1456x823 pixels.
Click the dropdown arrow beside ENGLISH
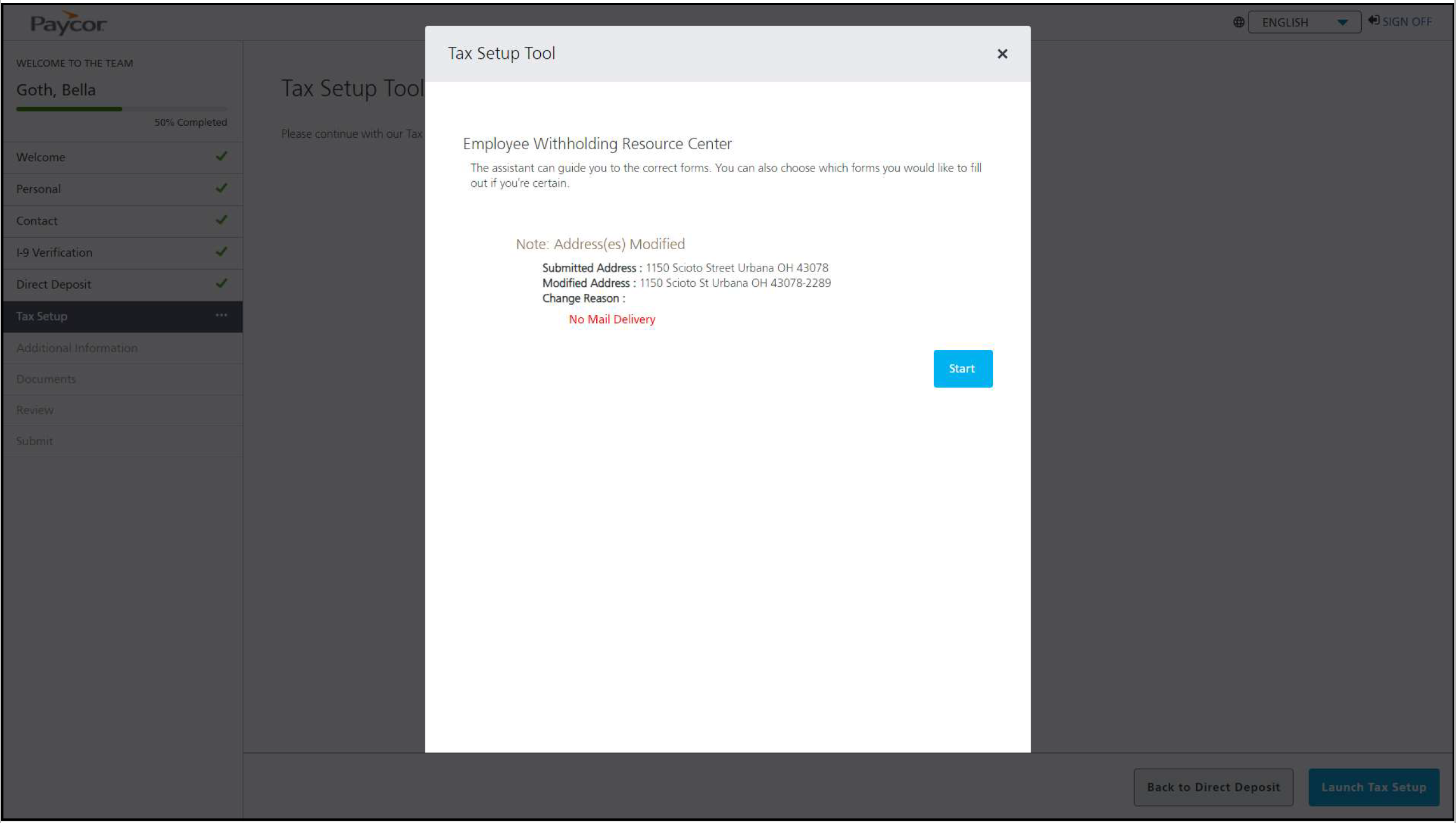[1342, 22]
